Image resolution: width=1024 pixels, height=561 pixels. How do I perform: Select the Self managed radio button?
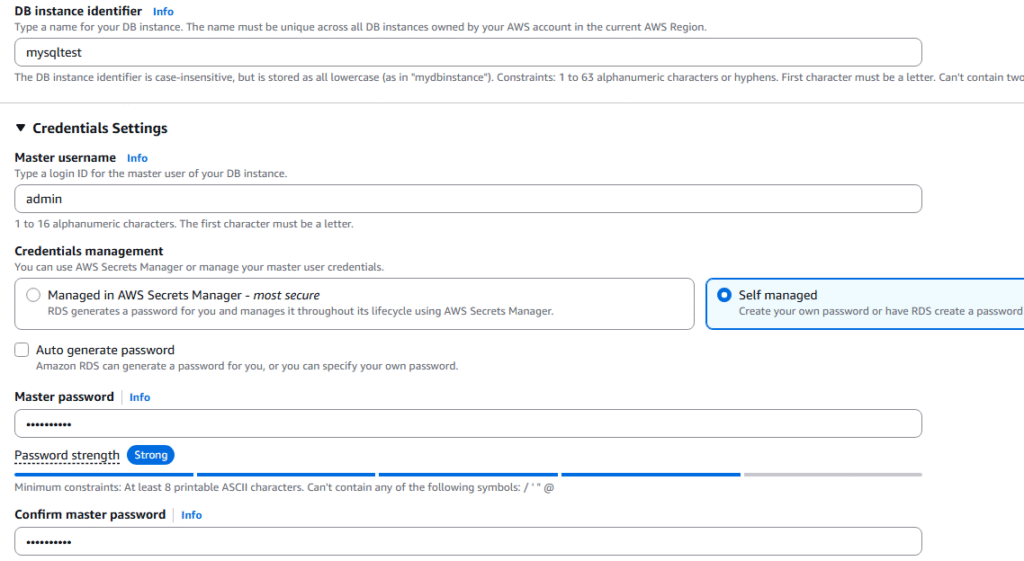(724, 295)
